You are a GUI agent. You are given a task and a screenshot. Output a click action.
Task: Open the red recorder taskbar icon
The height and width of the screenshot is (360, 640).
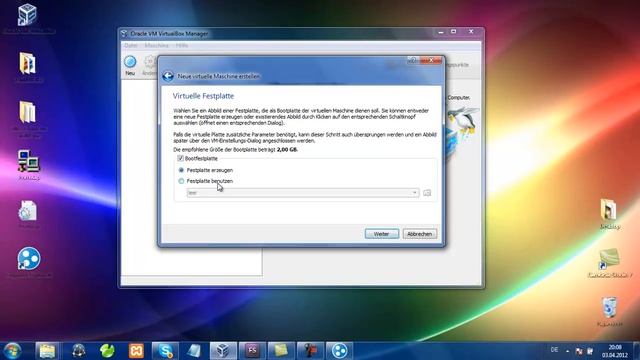310,351
